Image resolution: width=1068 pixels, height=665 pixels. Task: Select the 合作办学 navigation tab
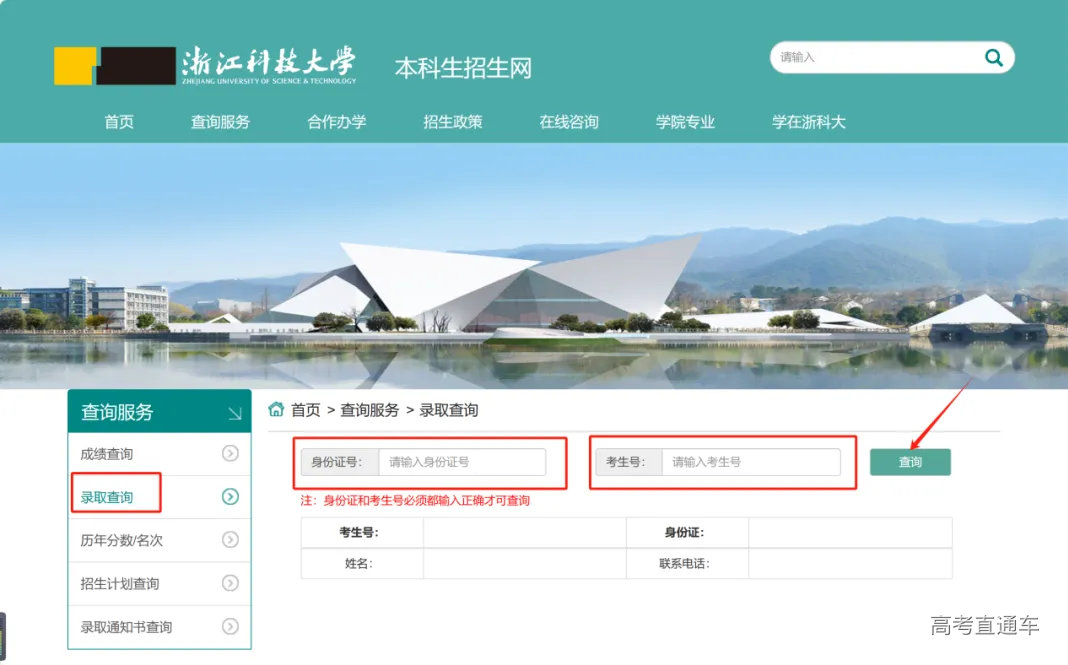pyautogui.click(x=336, y=122)
